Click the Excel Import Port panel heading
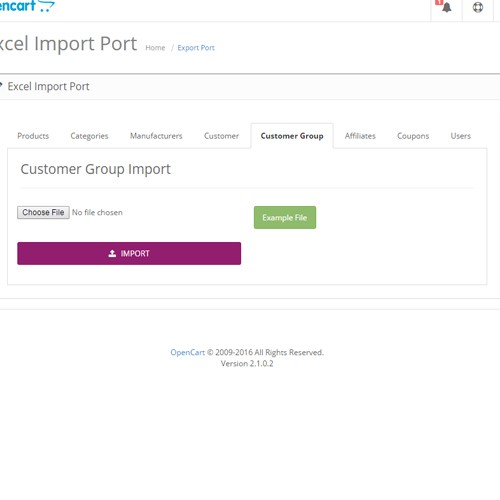The image size is (500, 500). pyautogui.click(x=48, y=86)
